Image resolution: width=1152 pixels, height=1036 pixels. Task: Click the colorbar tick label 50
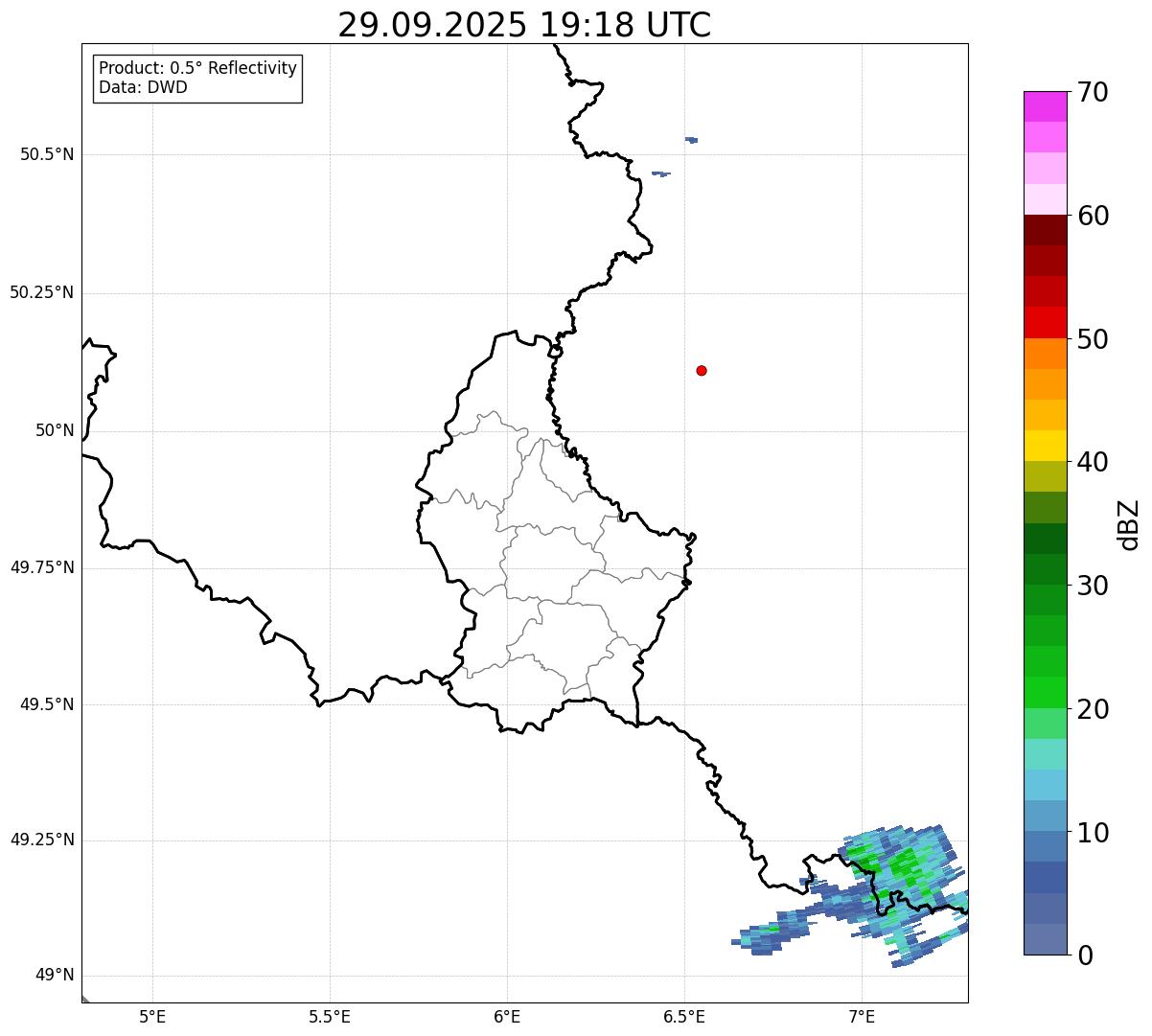pyautogui.click(x=1093, y=339)
